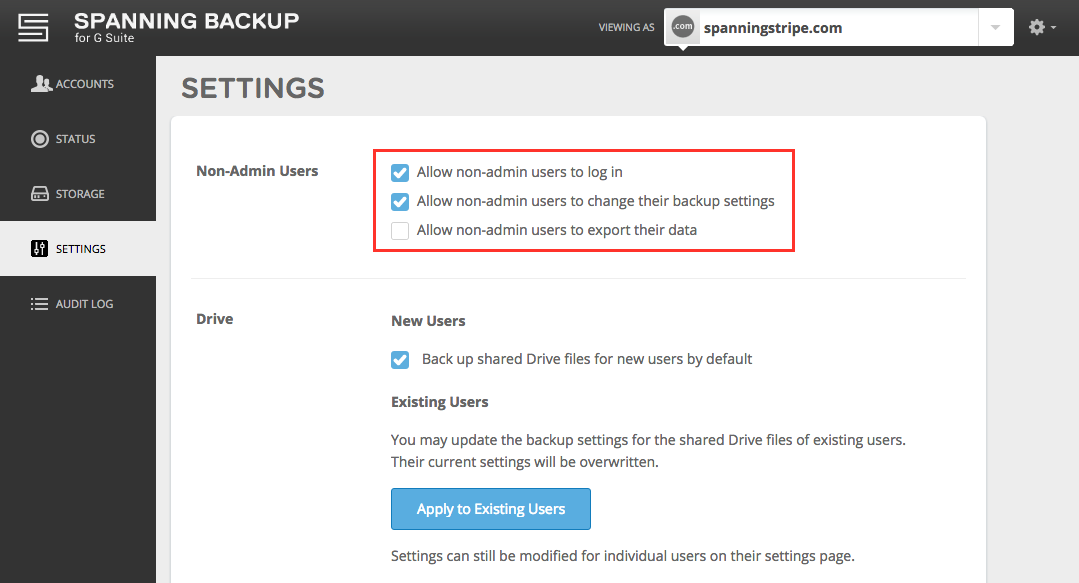Uncheck Allow non-admin users to log in
The height and width of the screenshot is (583, 1079).
point(400,172)
